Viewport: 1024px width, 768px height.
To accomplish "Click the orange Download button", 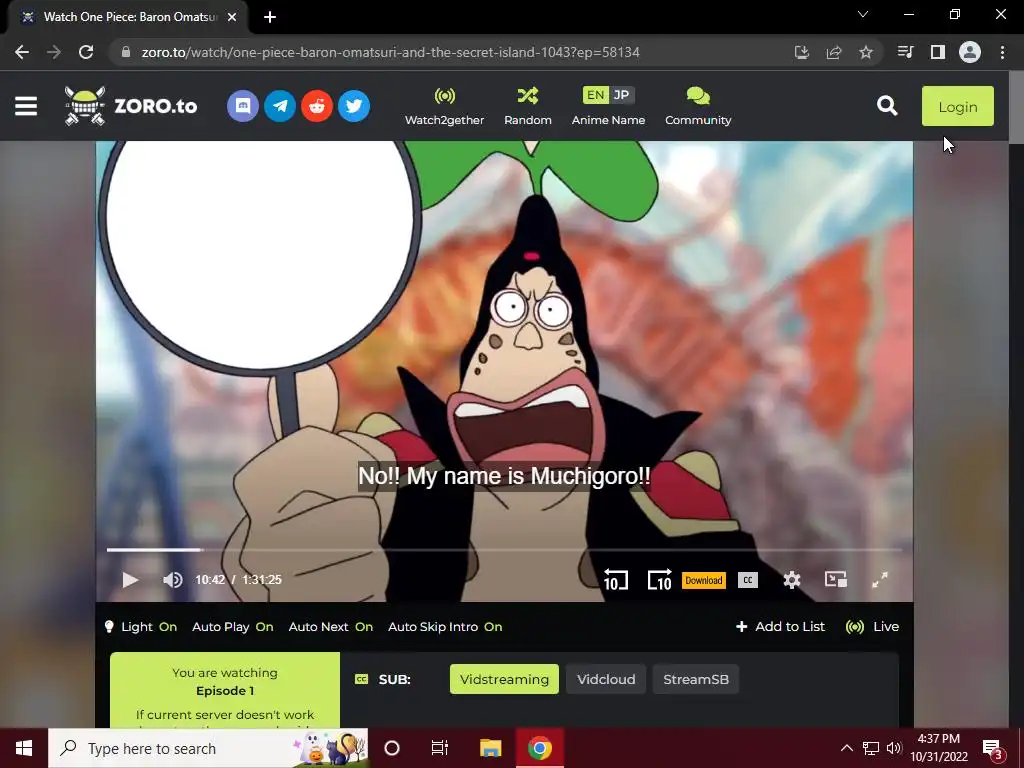I will pos(704,580).
